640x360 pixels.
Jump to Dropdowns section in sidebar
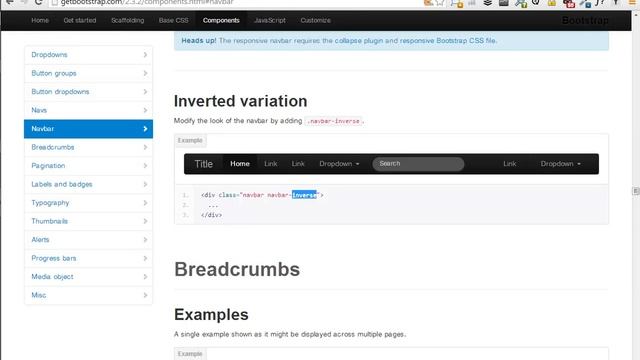click(x=89, y=55)
